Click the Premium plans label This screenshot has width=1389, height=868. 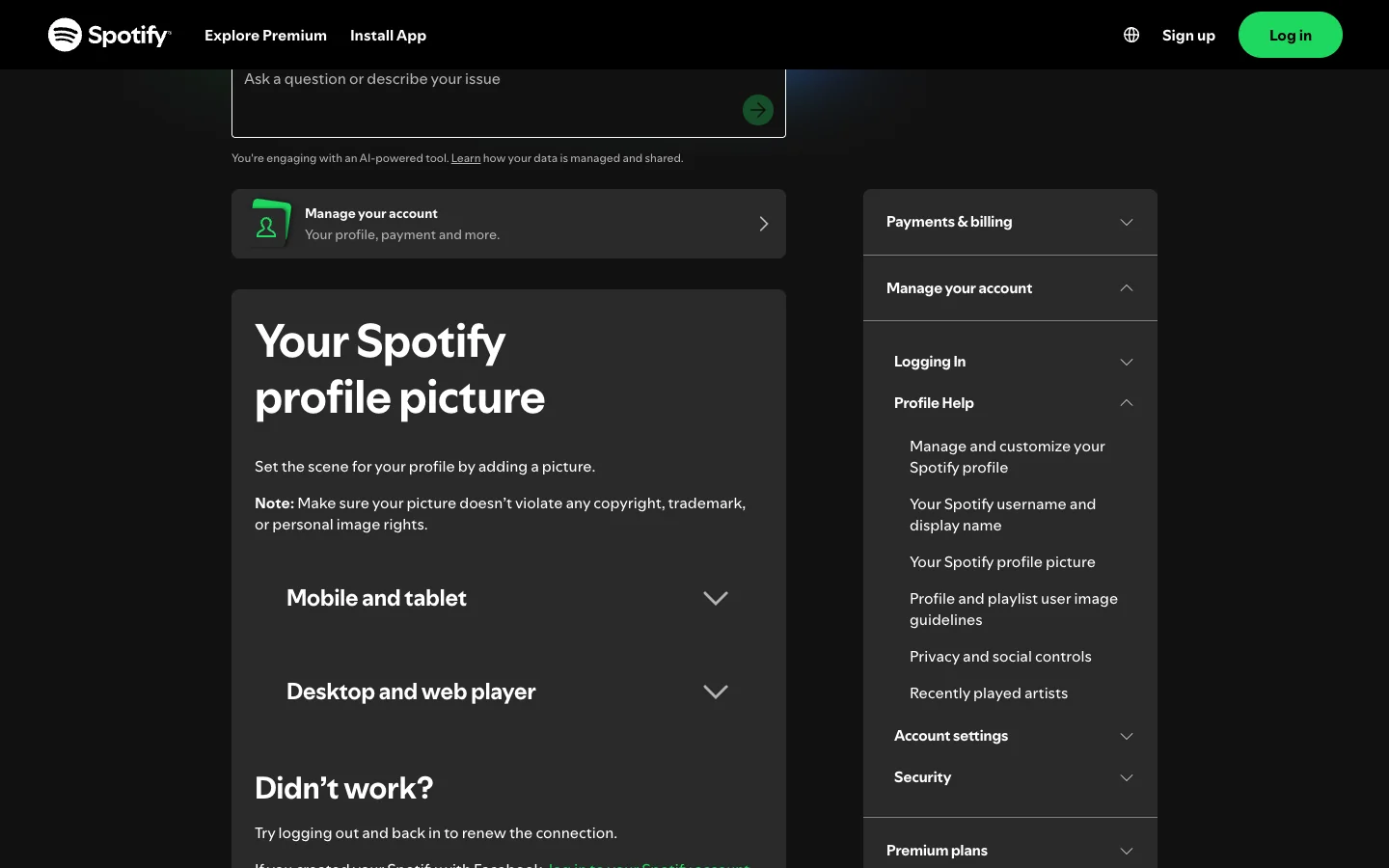937,851
